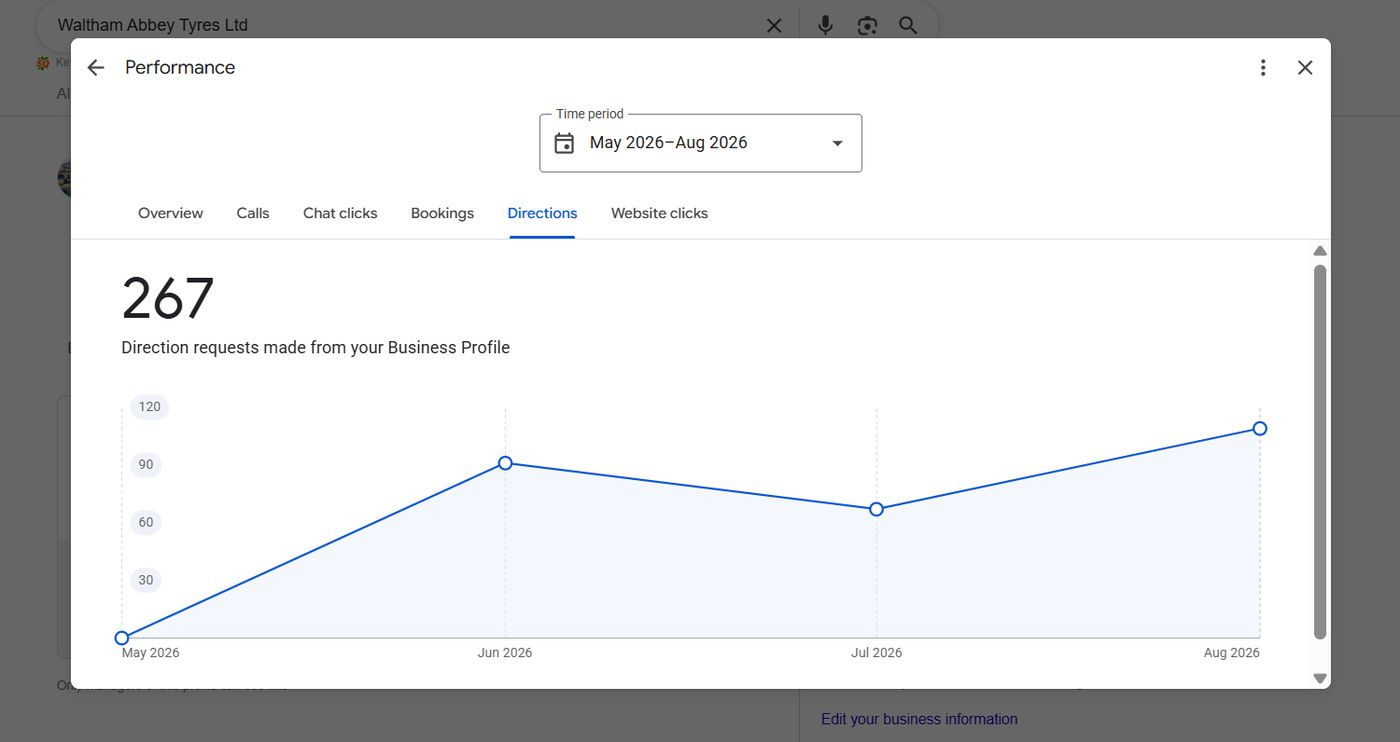Image resolution: width=1400 pixels, height=742 pixels.
Task: Click the 120 axis label
Action: 149,406
